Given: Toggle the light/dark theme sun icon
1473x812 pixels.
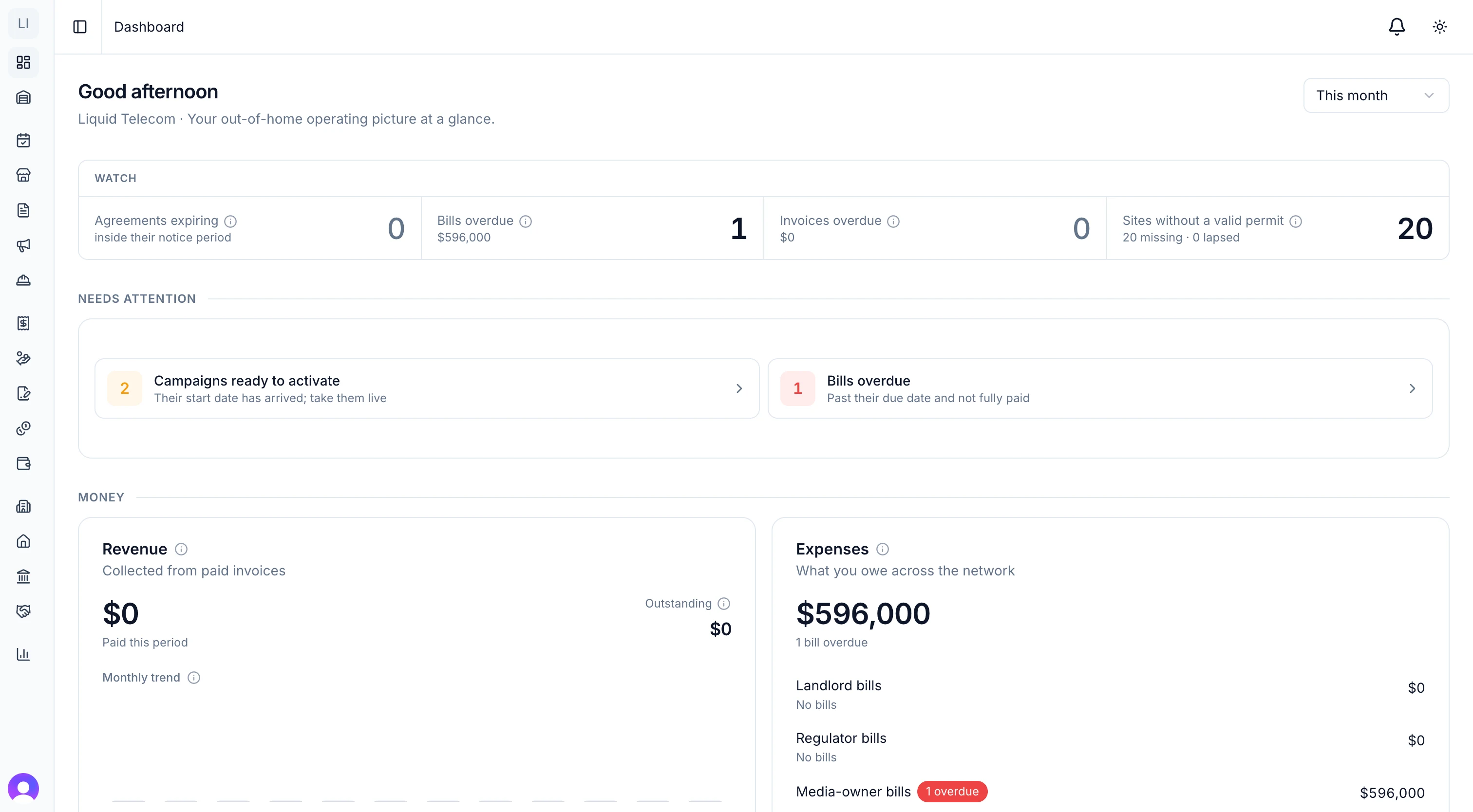Looking at the screenshot, I should point(1440,27).
